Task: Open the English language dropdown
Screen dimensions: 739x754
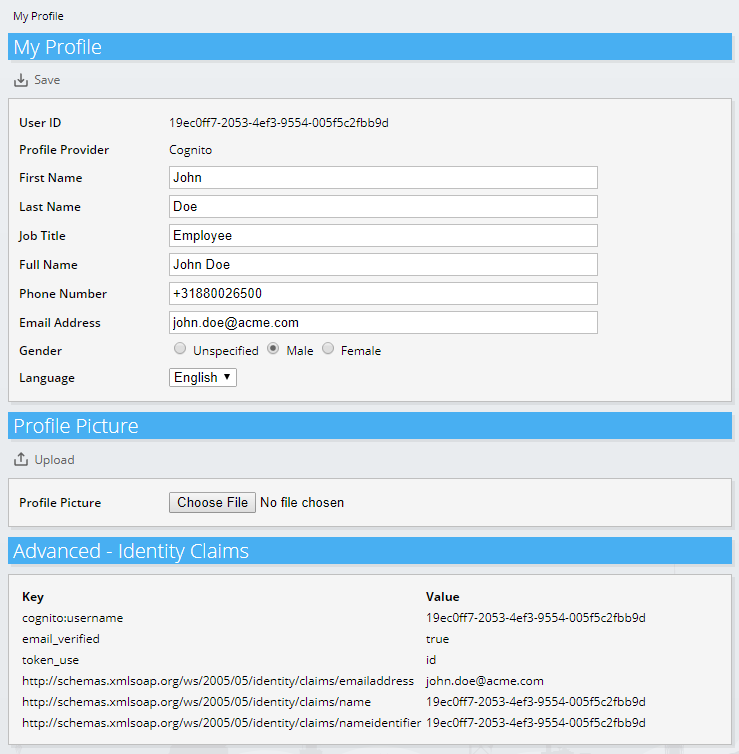Action: tap(202, 377)
